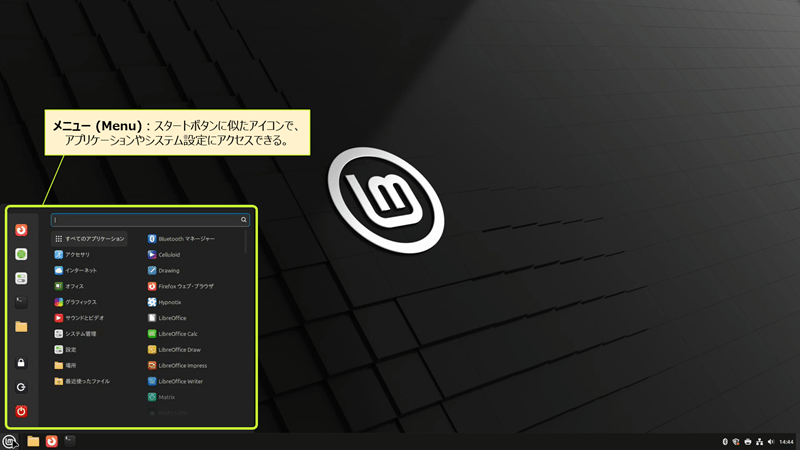
Task: Select the インターネット category
Action: point(90,270)
